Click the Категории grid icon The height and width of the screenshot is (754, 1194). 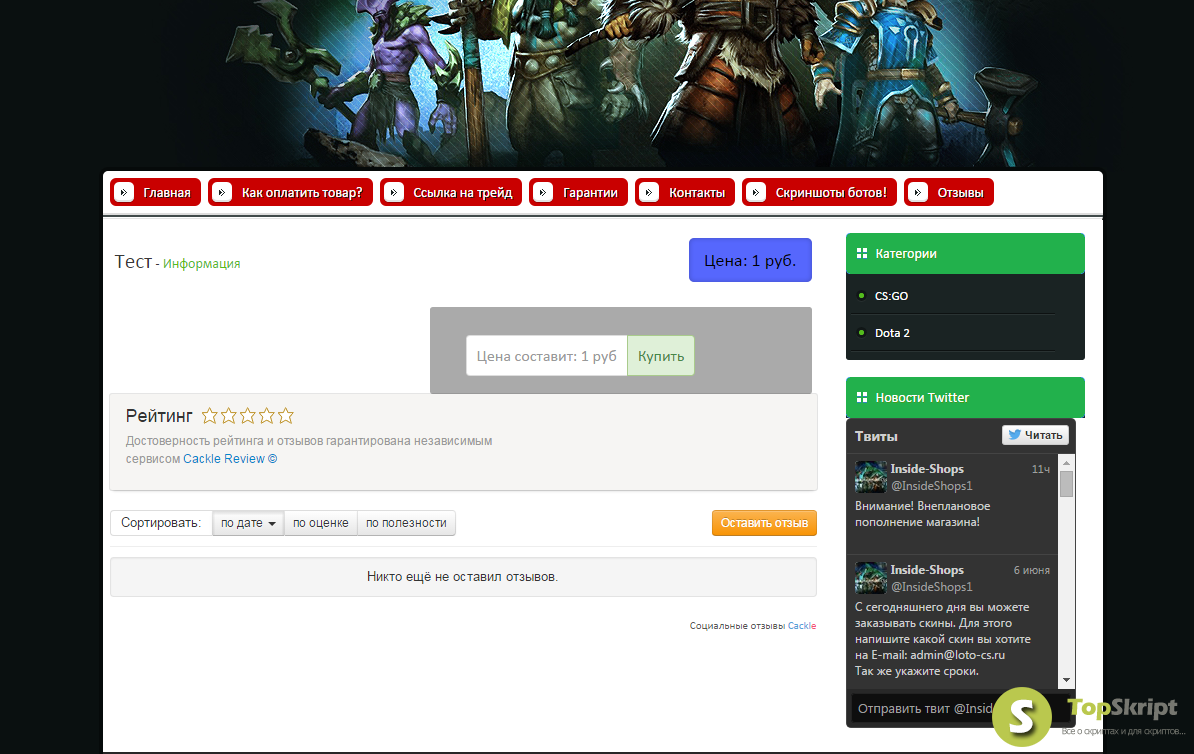click(862, 254)
